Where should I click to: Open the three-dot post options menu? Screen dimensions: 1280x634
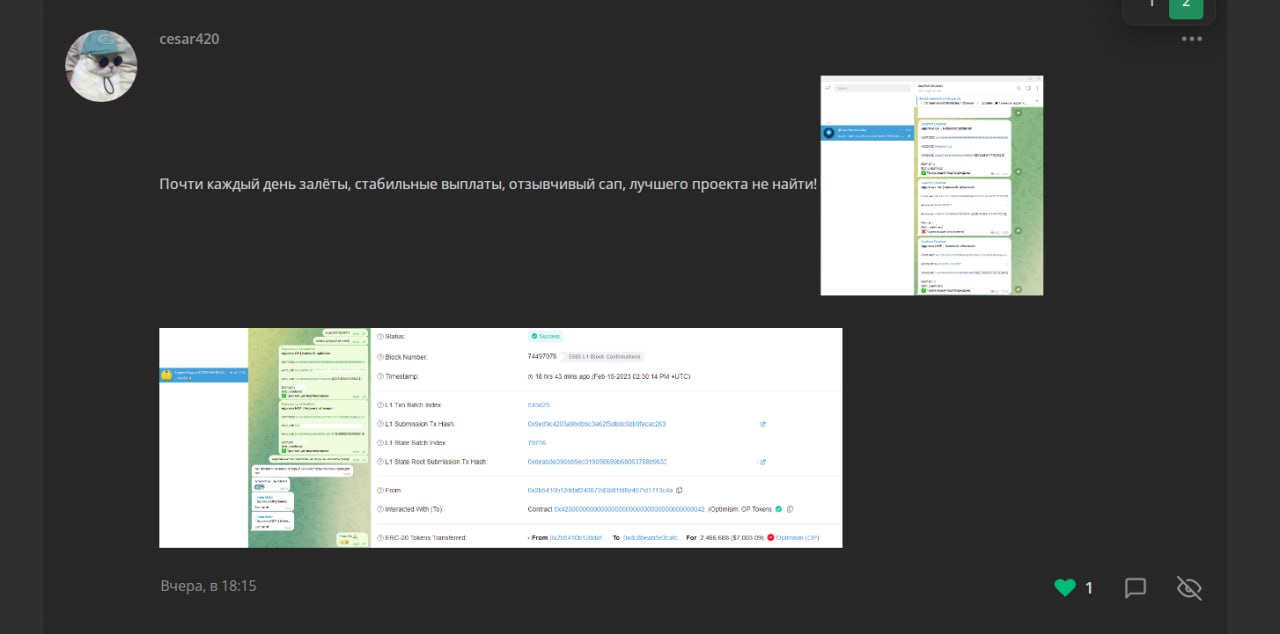(x=1191, y=39)
